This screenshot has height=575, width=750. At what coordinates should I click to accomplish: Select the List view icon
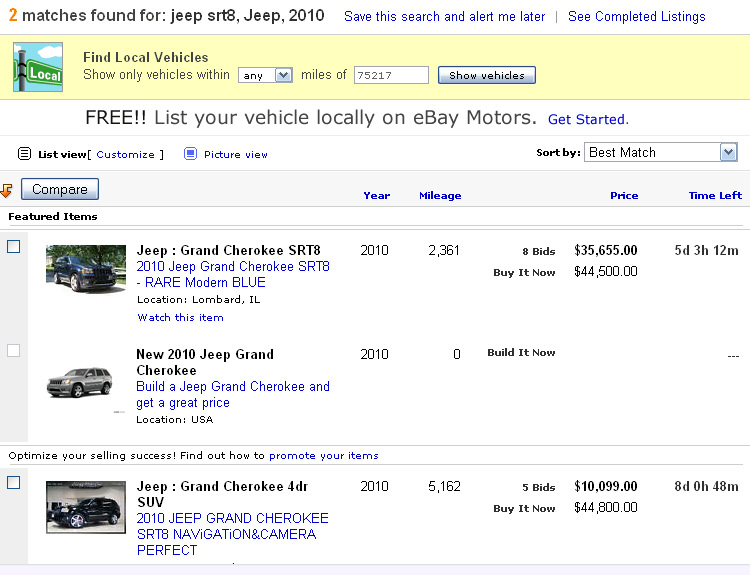[25, 154]
